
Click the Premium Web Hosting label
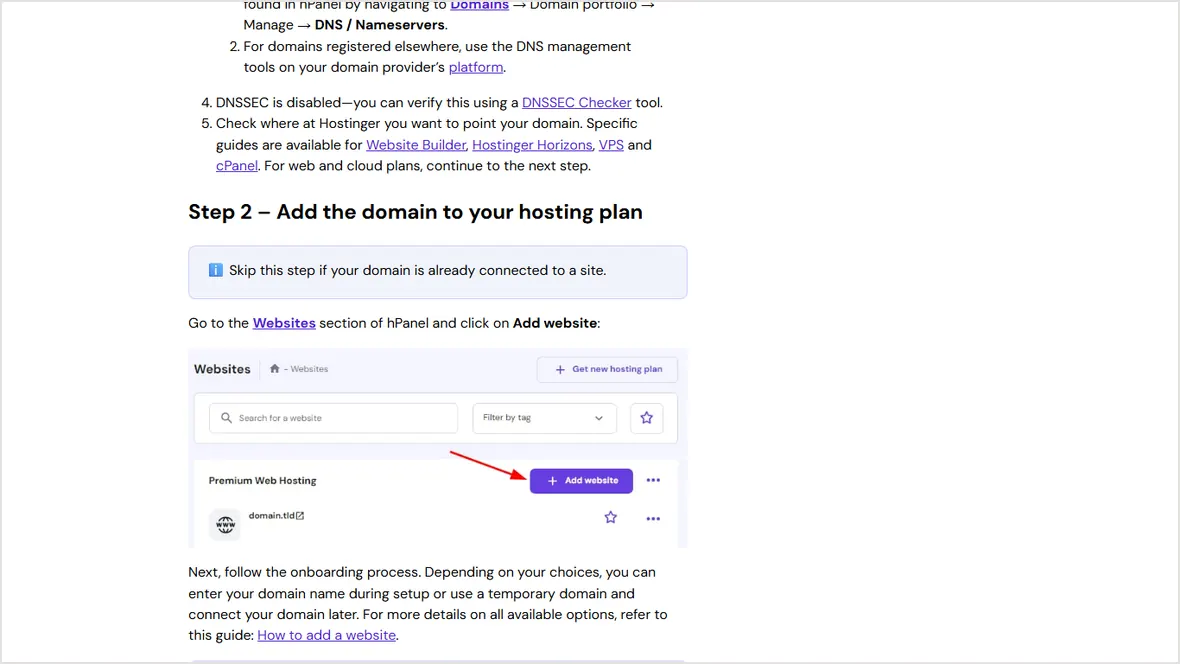click(x=263, y=481)
